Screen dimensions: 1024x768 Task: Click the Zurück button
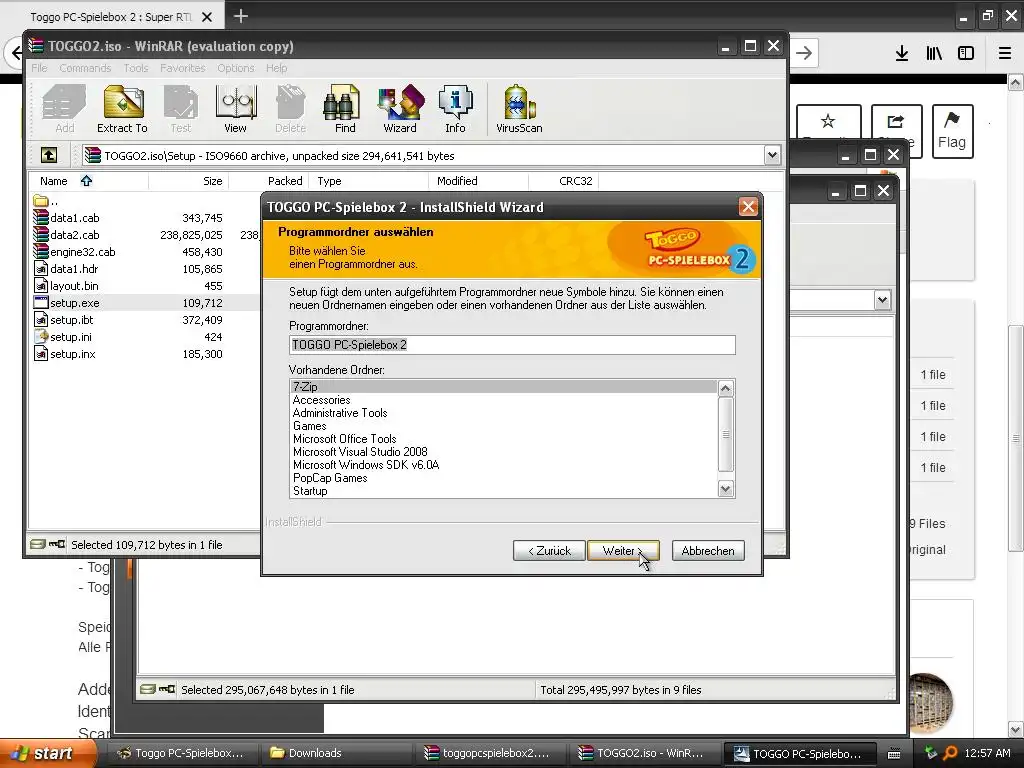[549, 551]
